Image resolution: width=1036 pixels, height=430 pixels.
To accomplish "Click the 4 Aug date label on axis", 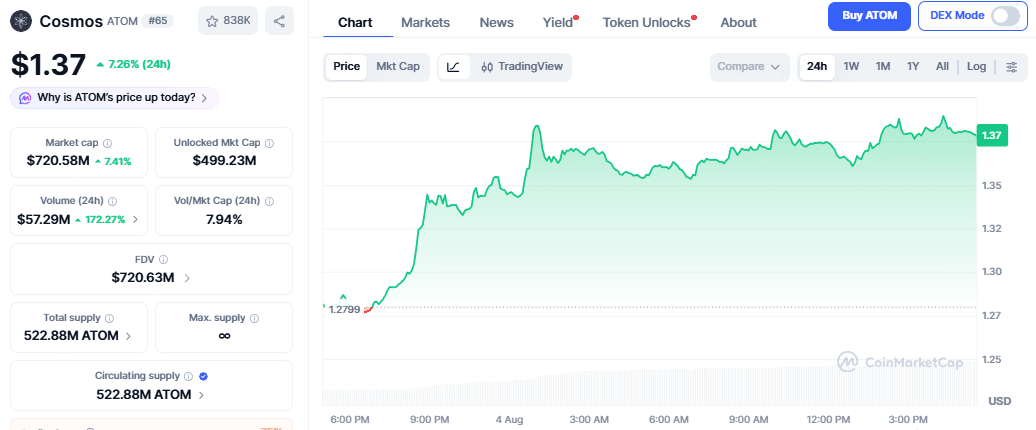I will [x=509, y=419].
